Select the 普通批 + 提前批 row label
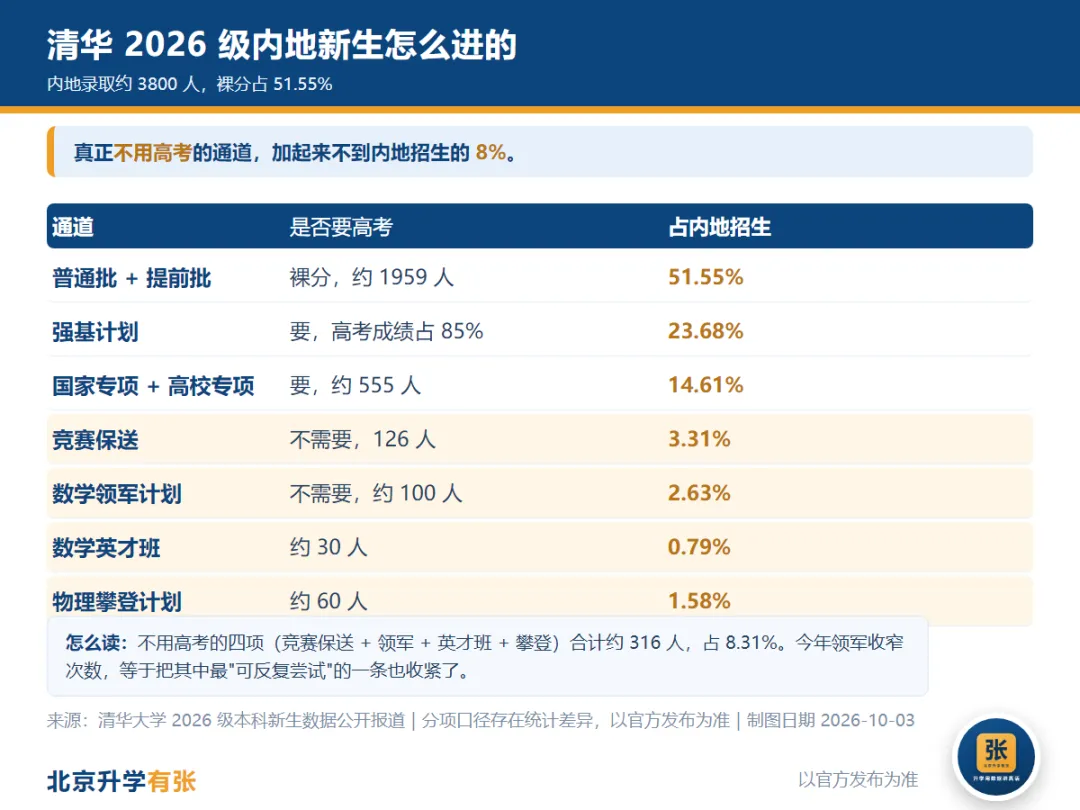 (132, 278)
